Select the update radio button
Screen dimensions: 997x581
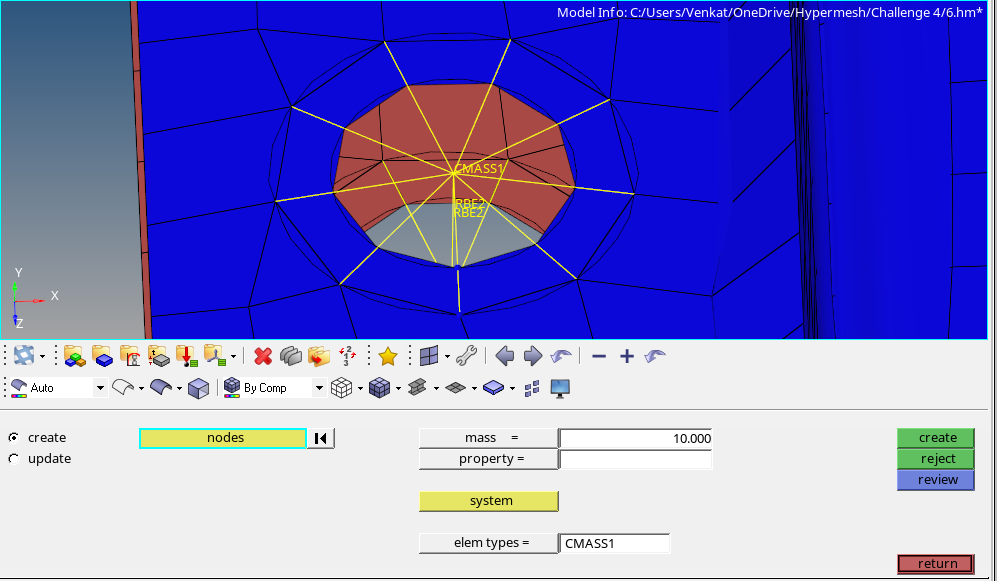[15, 458]
